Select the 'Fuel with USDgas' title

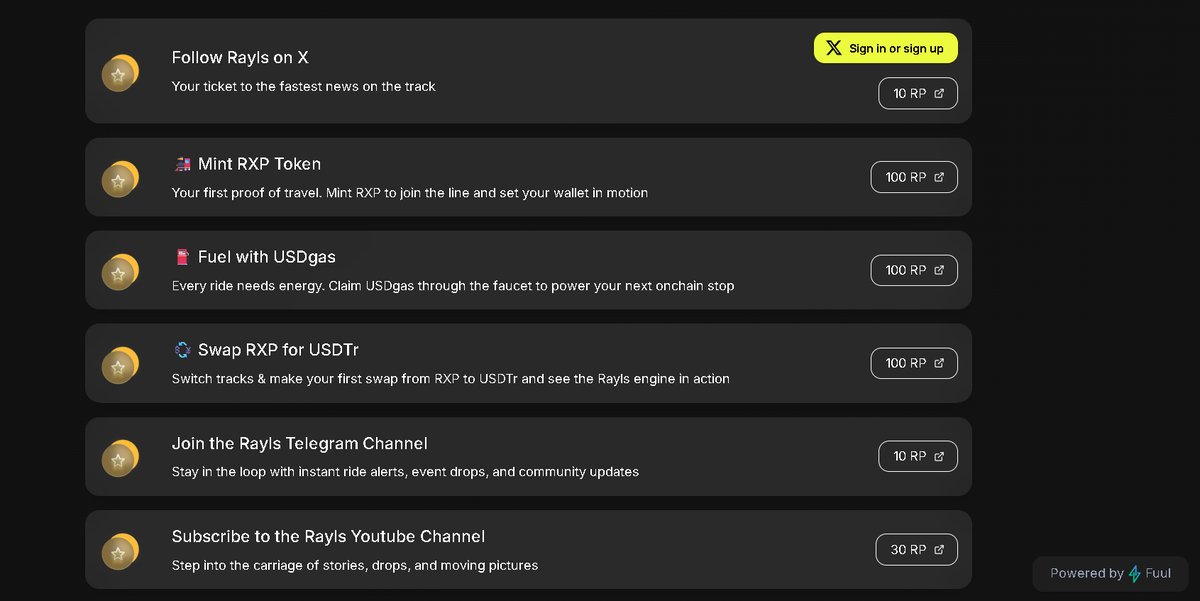(x=267, y=257)
